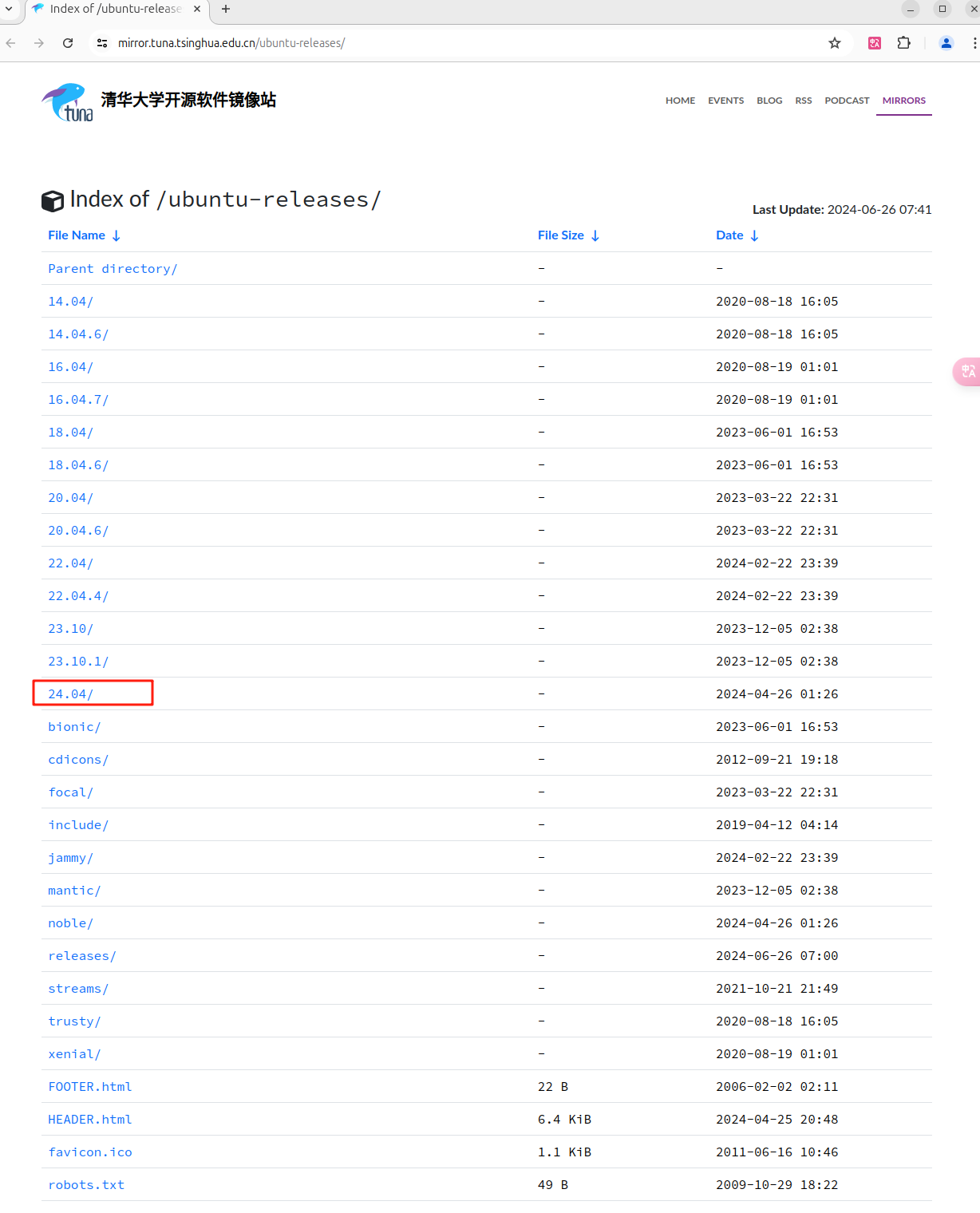Open the PODCAST navigation item
The height and width of the screenshot is (1213, 980).
847,101
